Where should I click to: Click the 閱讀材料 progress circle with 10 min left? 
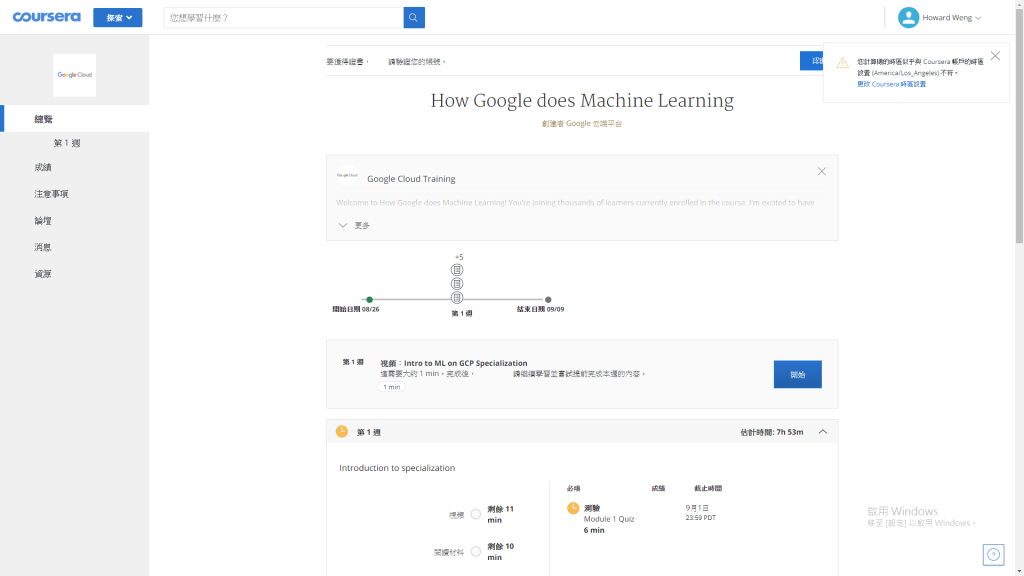click(x=475, y=552)
